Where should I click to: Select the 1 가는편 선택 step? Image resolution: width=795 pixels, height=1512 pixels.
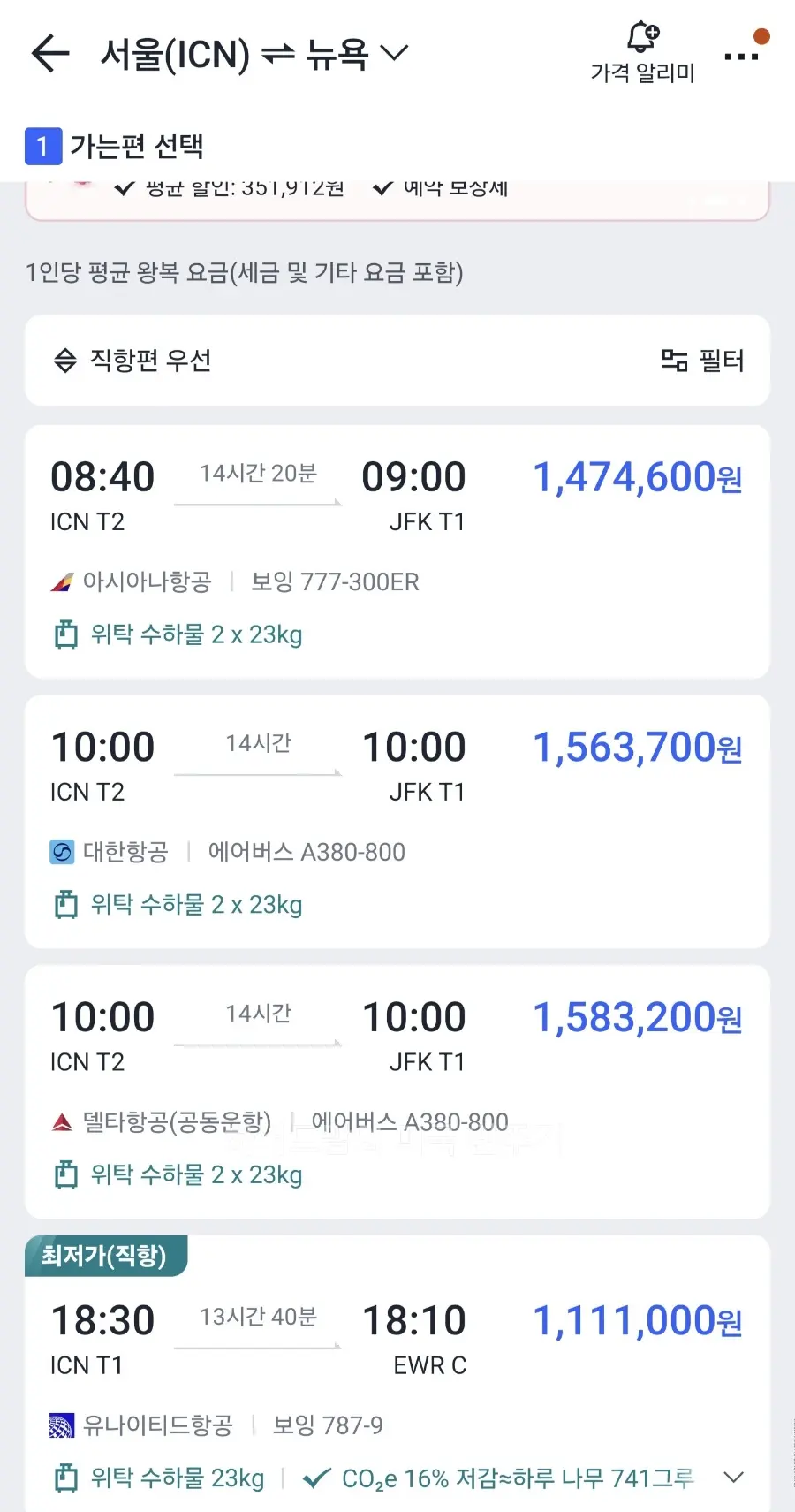tap(115, 146)
